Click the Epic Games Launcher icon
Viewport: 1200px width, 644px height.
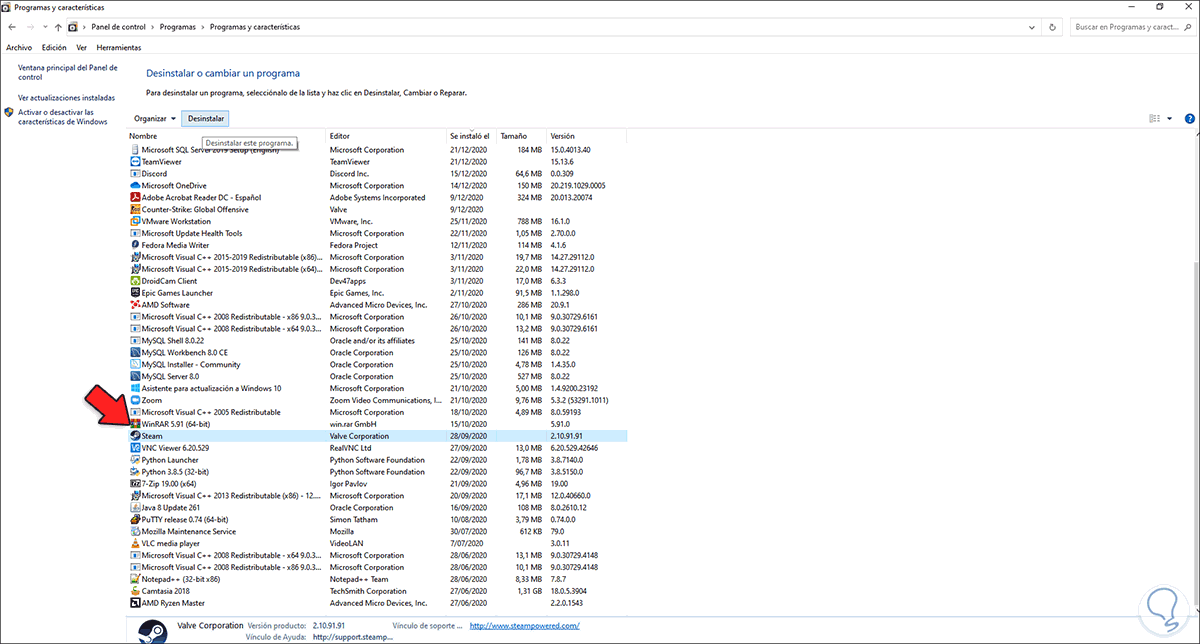pyautogui.click(x=135, y=293)
